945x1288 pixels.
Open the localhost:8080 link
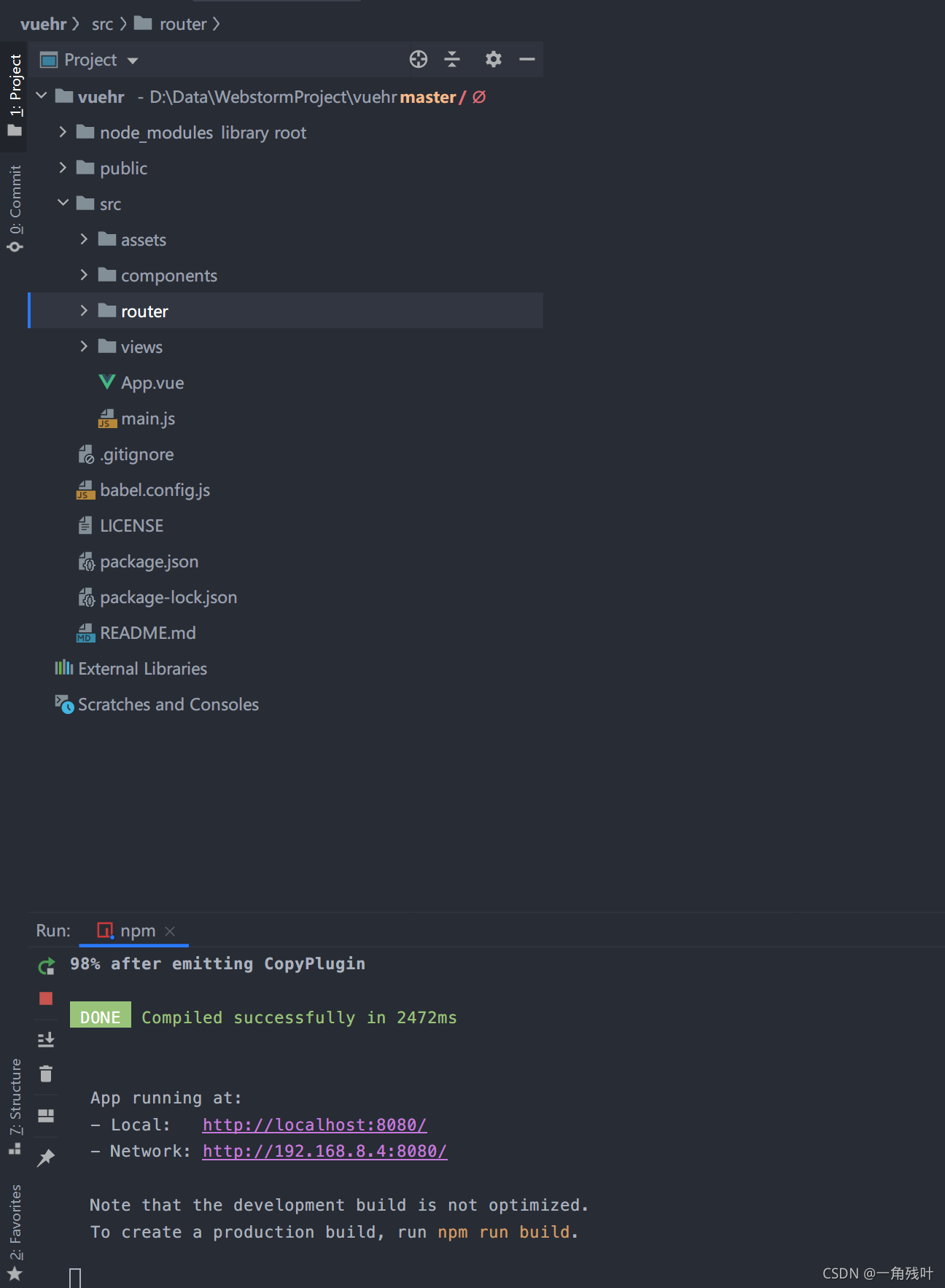(x=314, y=1125)
